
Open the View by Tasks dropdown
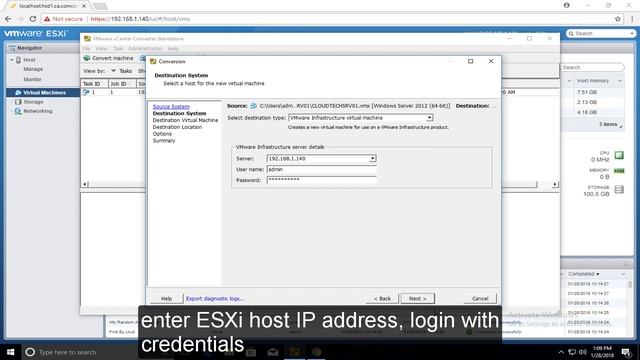[x=121, y=71]
